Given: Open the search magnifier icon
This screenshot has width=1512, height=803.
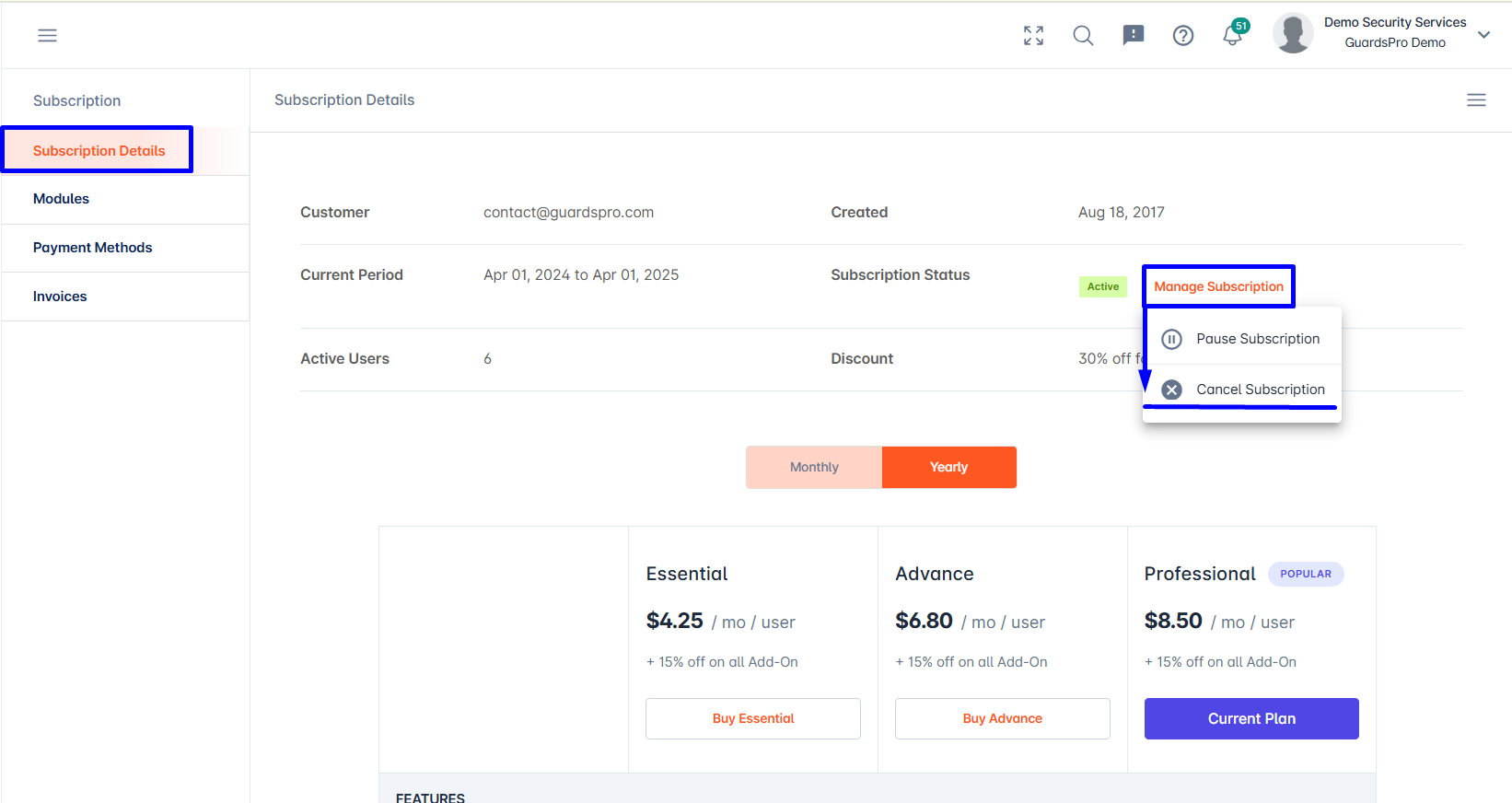Looking at the screenshot, I should point(1083,35).
